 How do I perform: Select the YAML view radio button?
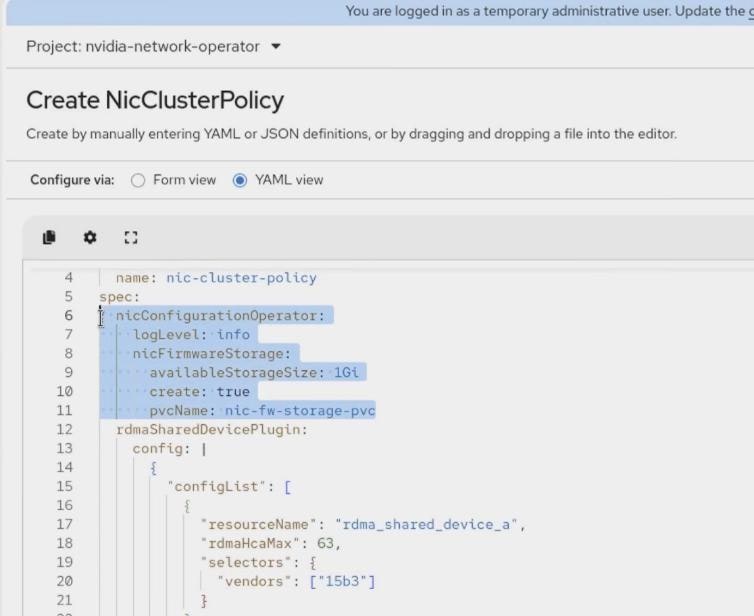(239, 180)
